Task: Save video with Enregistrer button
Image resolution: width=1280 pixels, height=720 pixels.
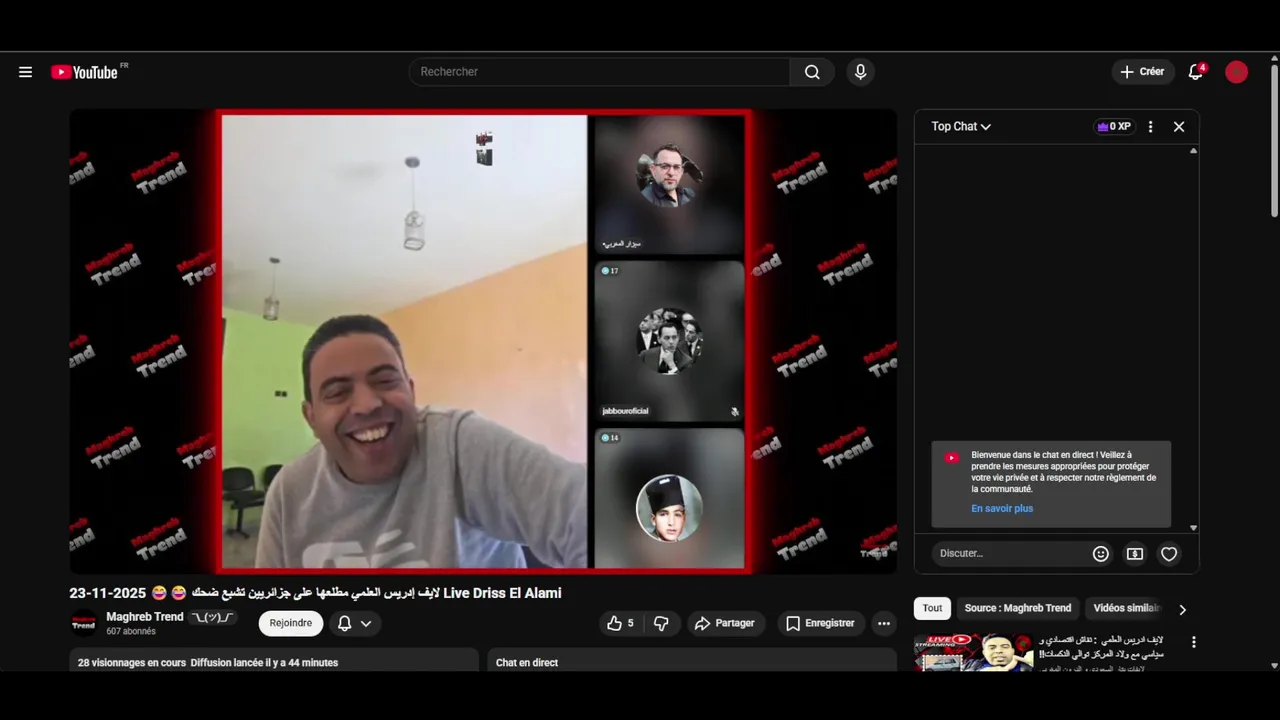Action: 820,623
